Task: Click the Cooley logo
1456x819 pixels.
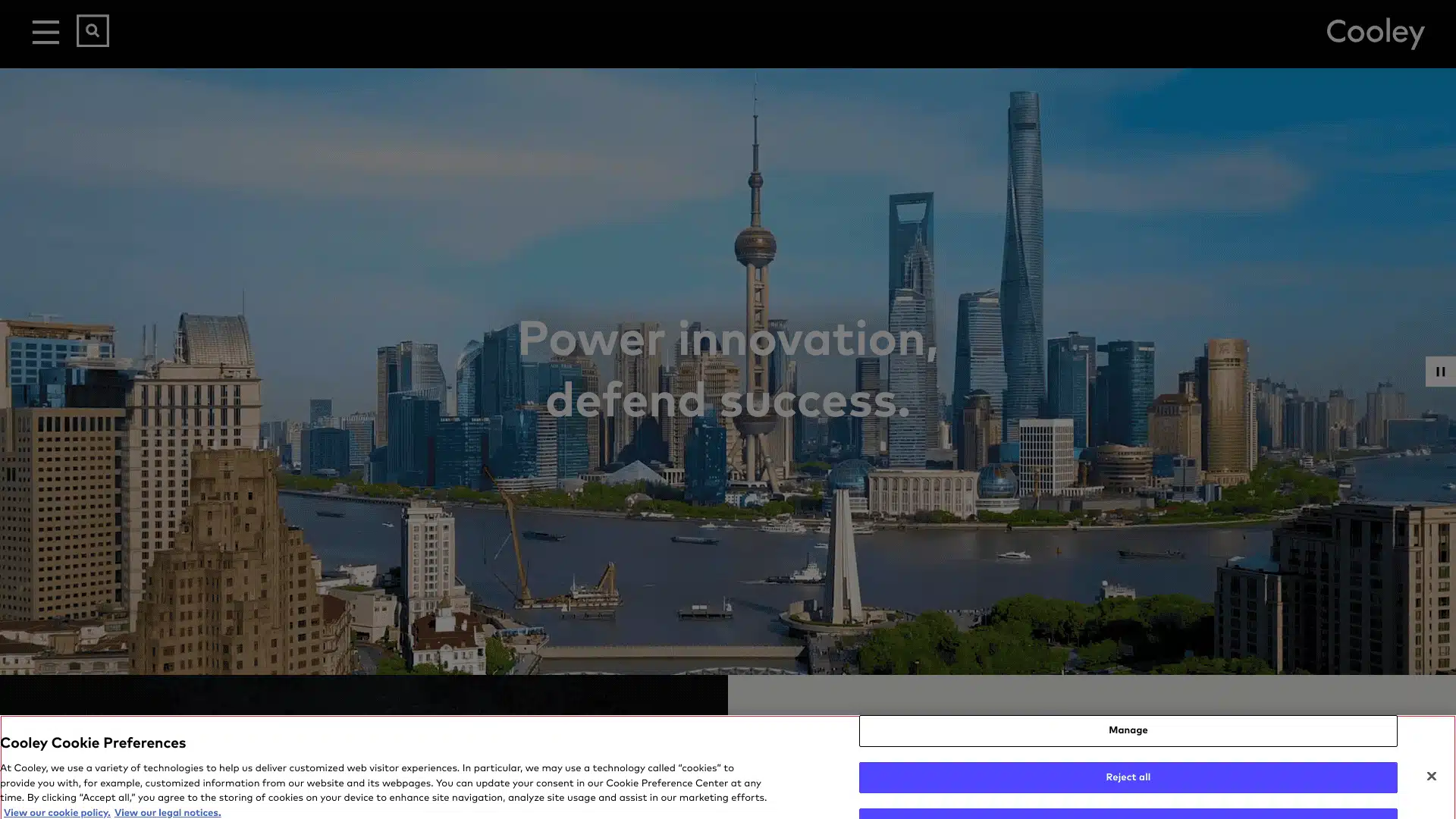Action: tap(1374, 33)
